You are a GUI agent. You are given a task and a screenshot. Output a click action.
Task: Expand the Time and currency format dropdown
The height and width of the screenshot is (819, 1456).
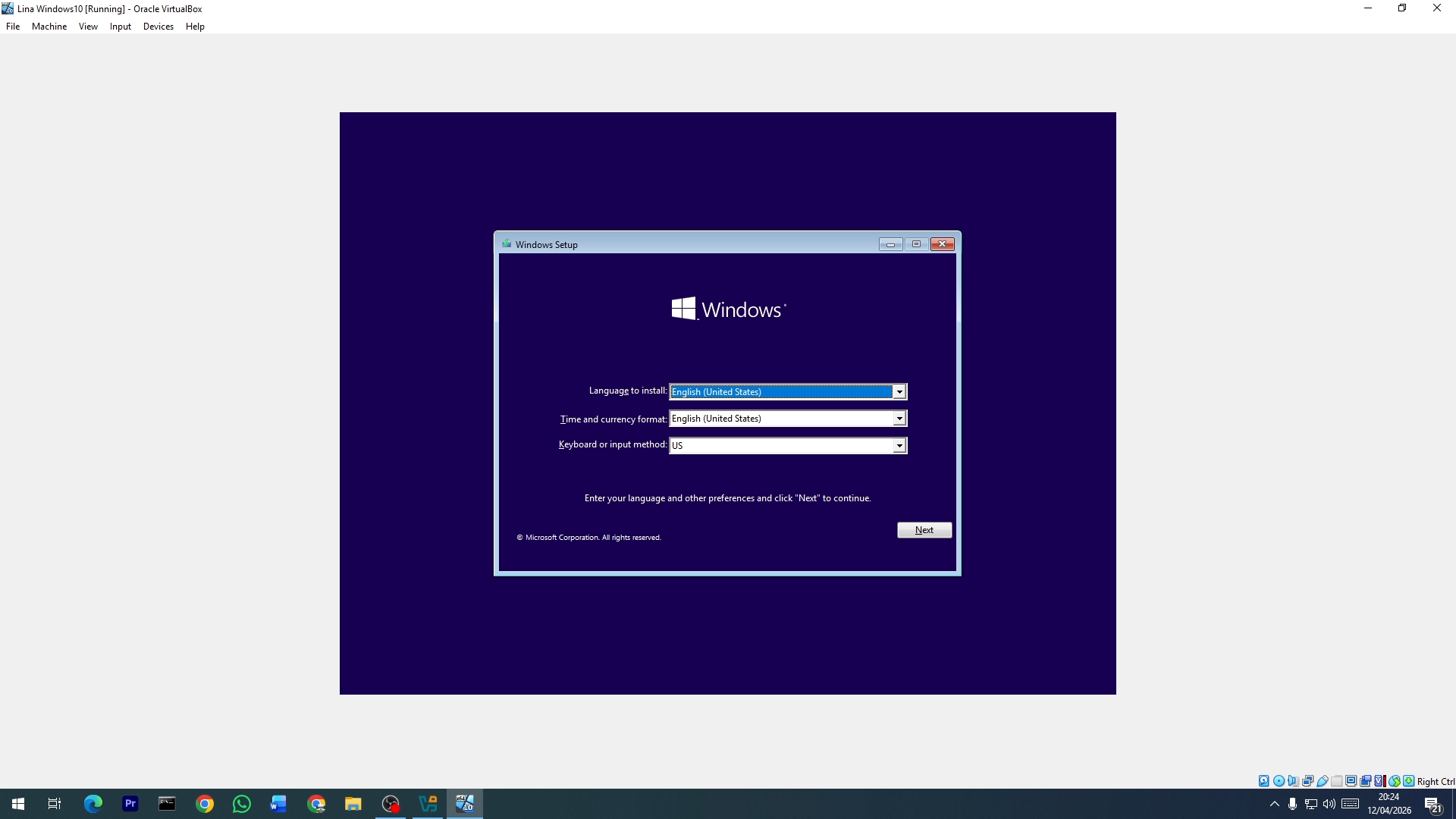click(898, 418)
